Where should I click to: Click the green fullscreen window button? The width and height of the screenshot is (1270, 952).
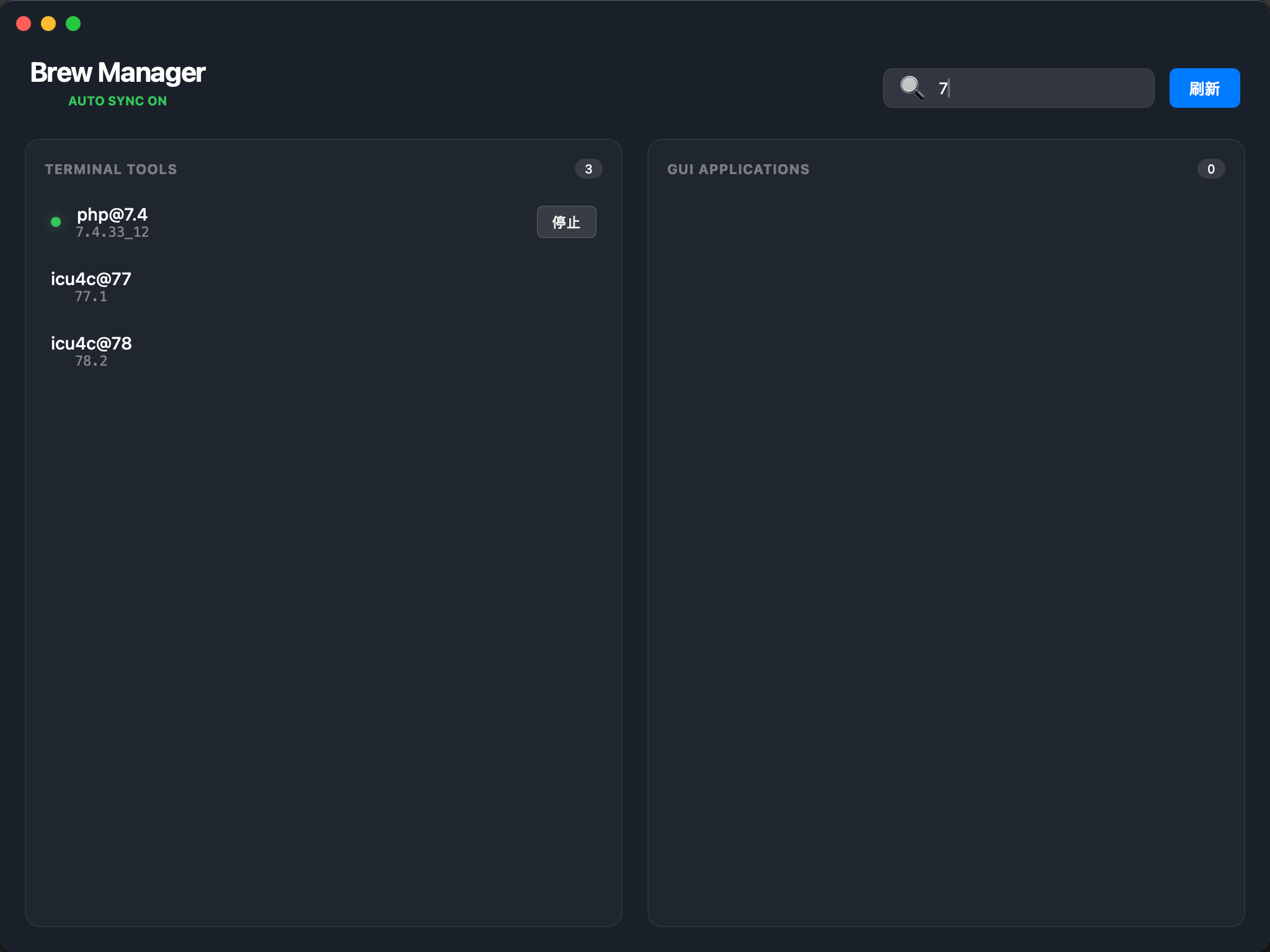tap(73, 24)
